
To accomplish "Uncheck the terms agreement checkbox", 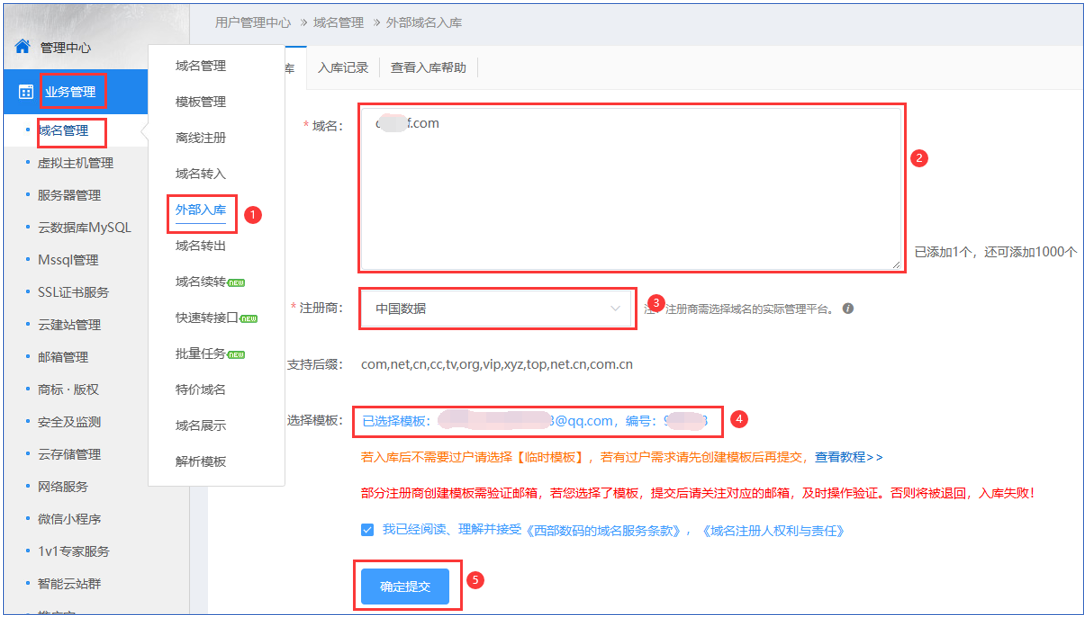I will point(368,530).
